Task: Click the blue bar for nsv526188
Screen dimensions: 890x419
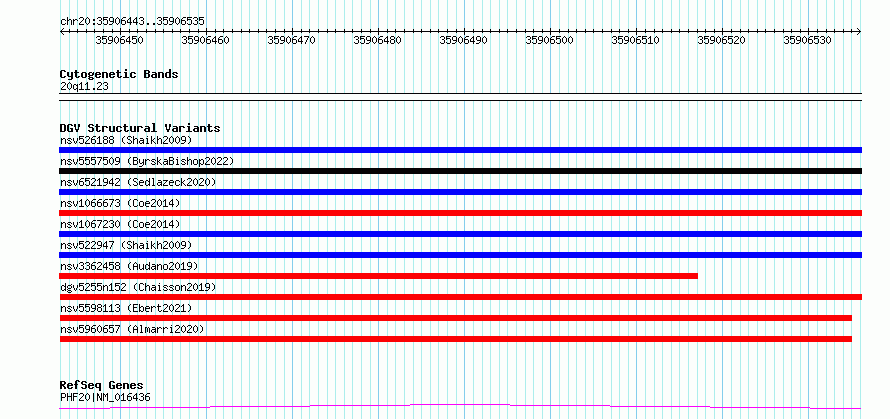Action: click(460, 150)
